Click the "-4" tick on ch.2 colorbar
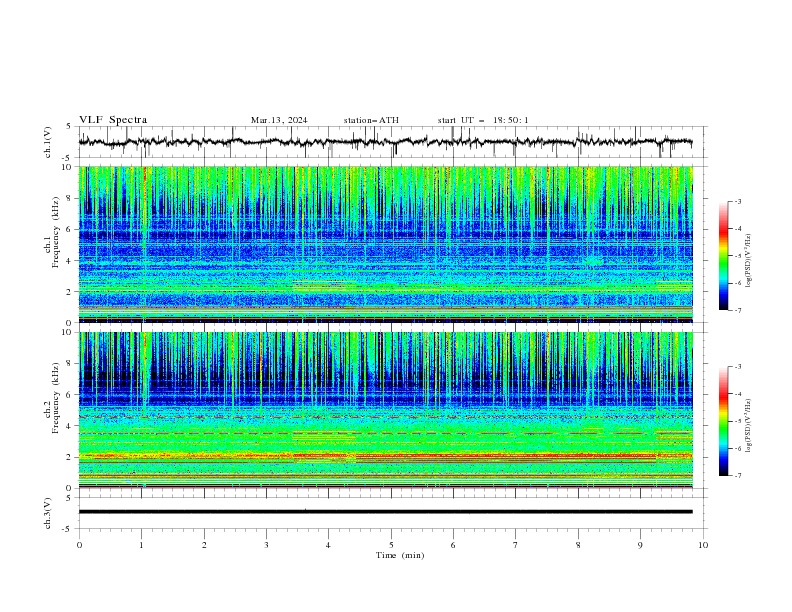The width and height of the screenshot is (792, 612). pyautogui.click(x=737, y=394)
